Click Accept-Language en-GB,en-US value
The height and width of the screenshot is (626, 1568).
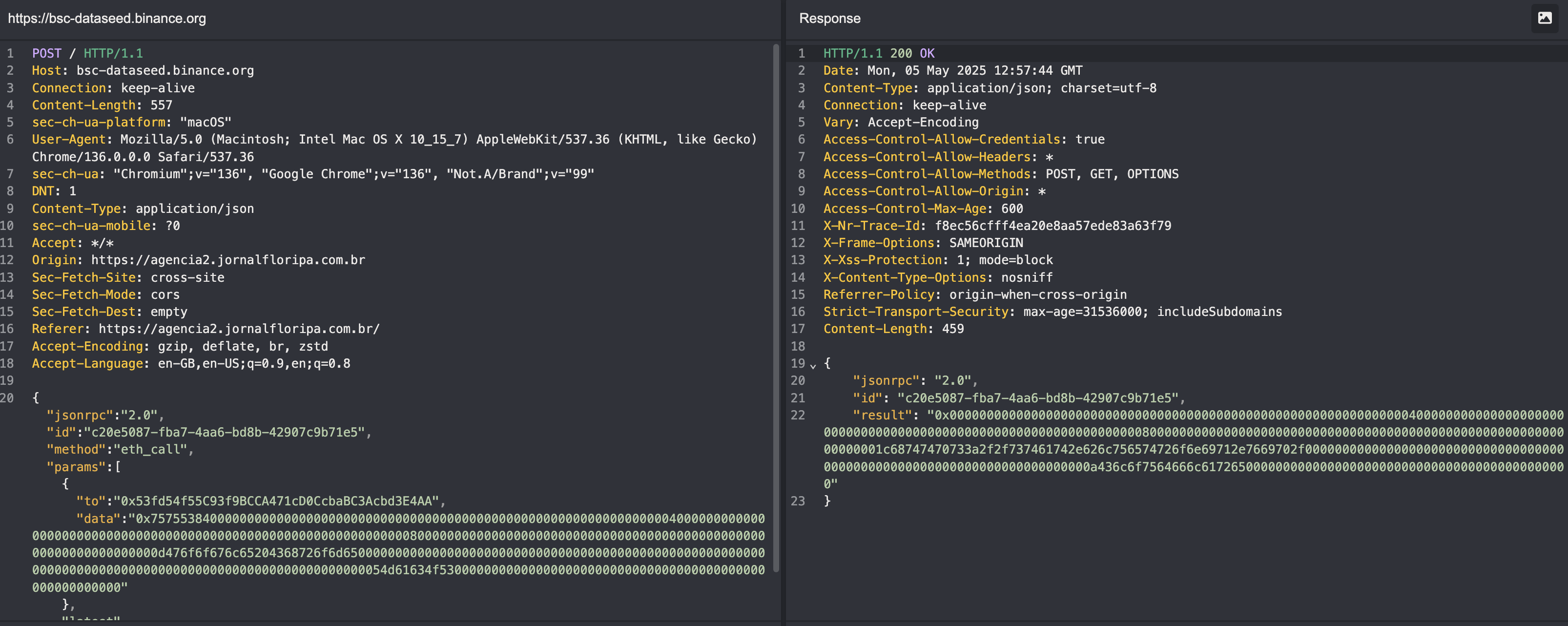(x=254, y=363)
